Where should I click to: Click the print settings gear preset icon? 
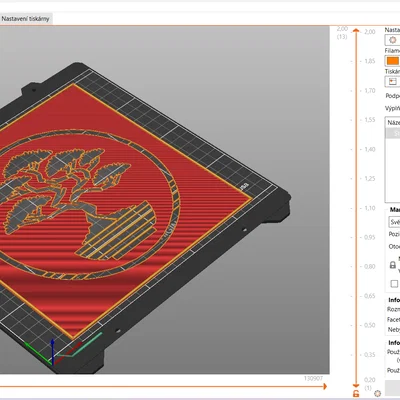pos(392,40)
